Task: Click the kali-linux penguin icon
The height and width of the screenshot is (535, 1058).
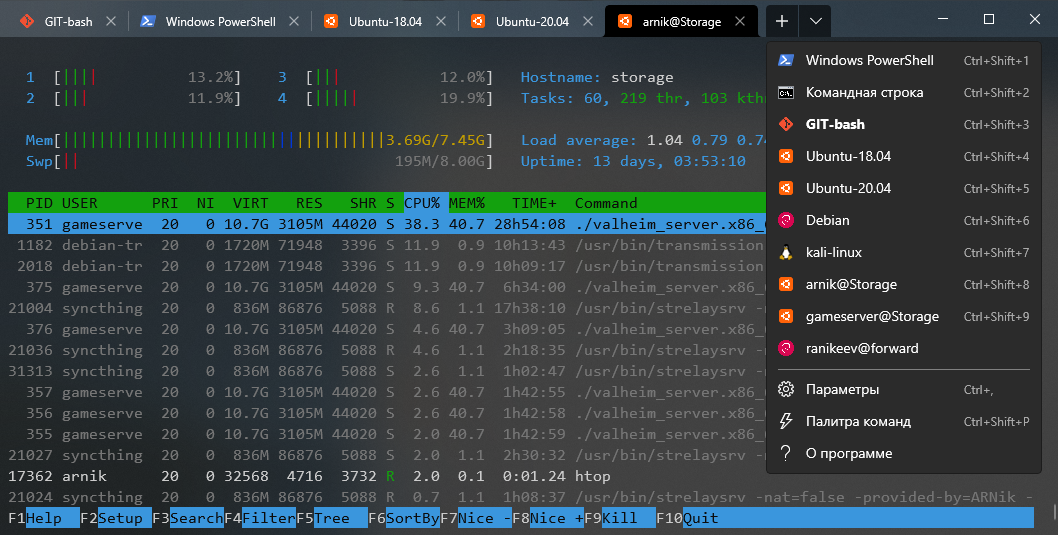Action: point(786,252)
